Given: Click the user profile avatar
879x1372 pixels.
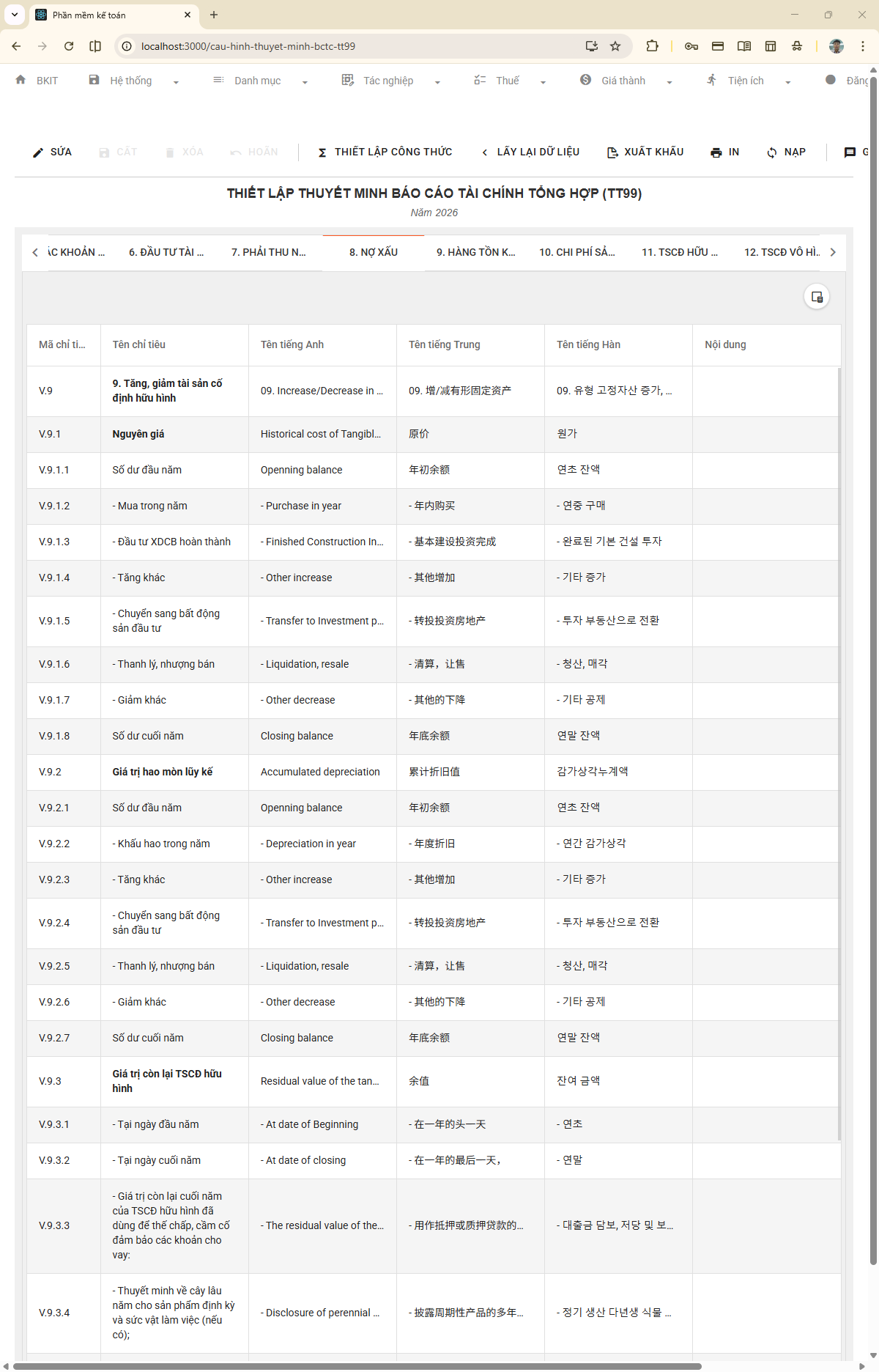Looking at the screenshot, I should click(837, 46).
